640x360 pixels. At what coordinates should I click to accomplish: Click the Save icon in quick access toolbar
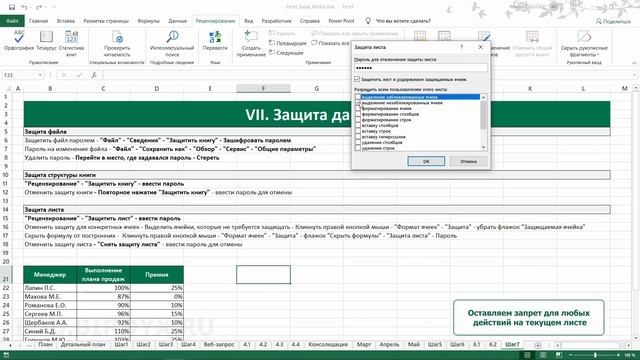12,7
